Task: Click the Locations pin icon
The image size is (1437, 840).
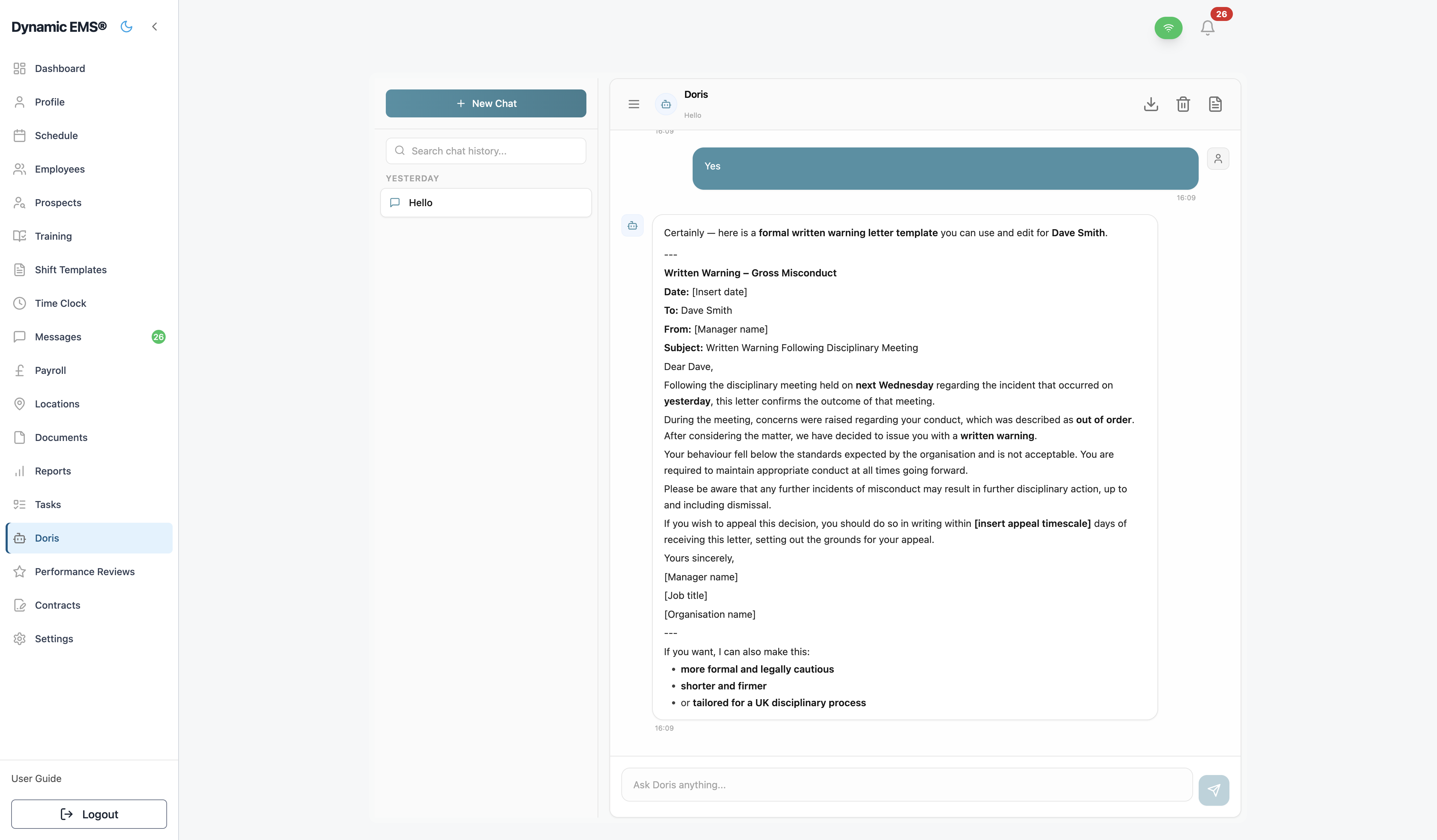Action: [19, 404]
